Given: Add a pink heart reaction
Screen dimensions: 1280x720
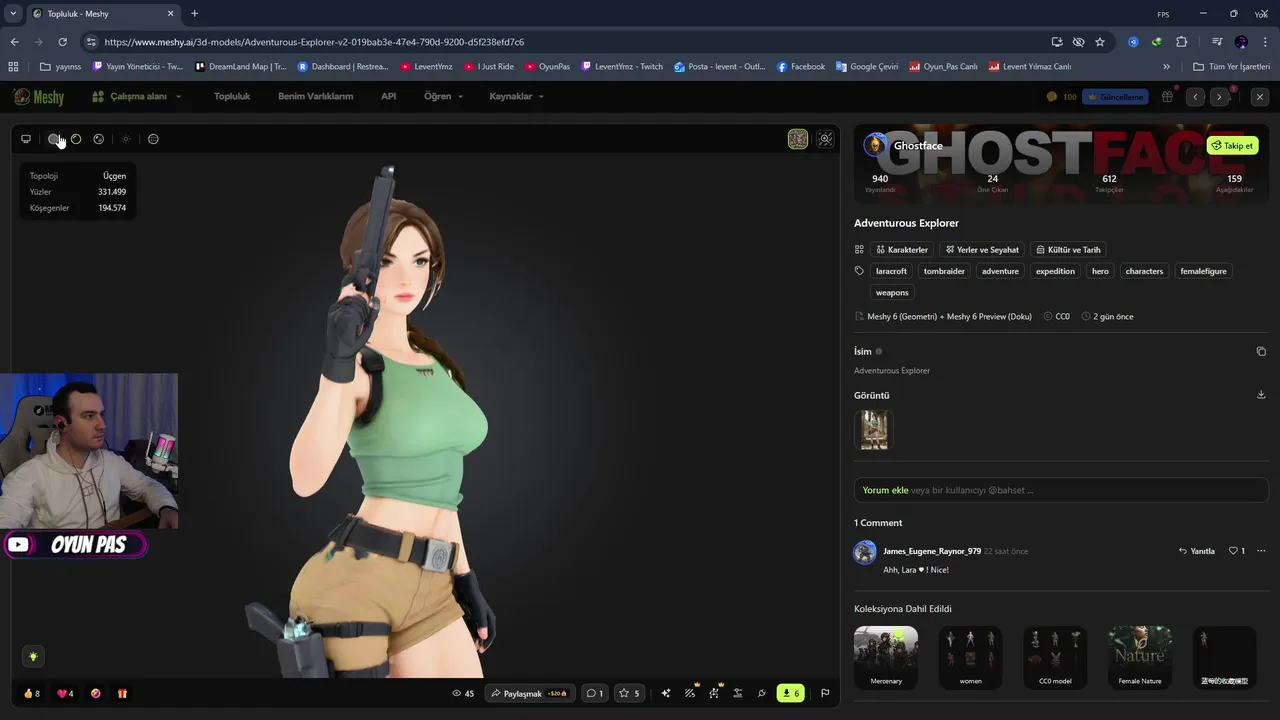Looking at the screenshot, I should [x=65, y=693].
